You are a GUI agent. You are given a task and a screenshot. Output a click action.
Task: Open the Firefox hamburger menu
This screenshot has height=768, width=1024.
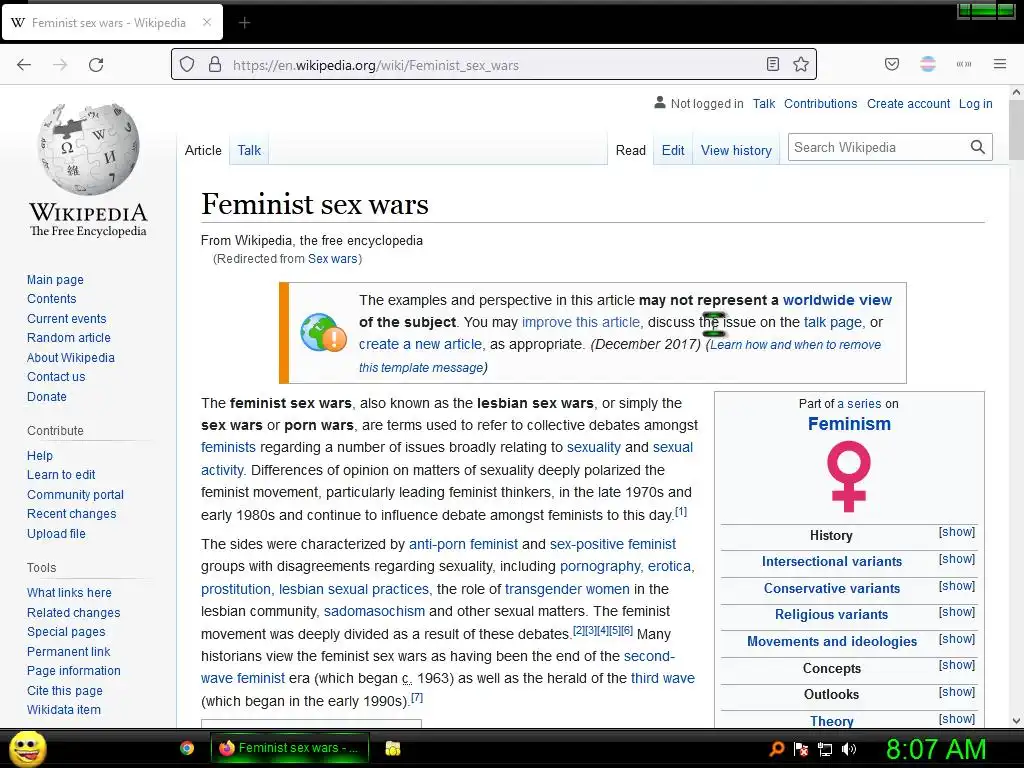coord(1000,64)
